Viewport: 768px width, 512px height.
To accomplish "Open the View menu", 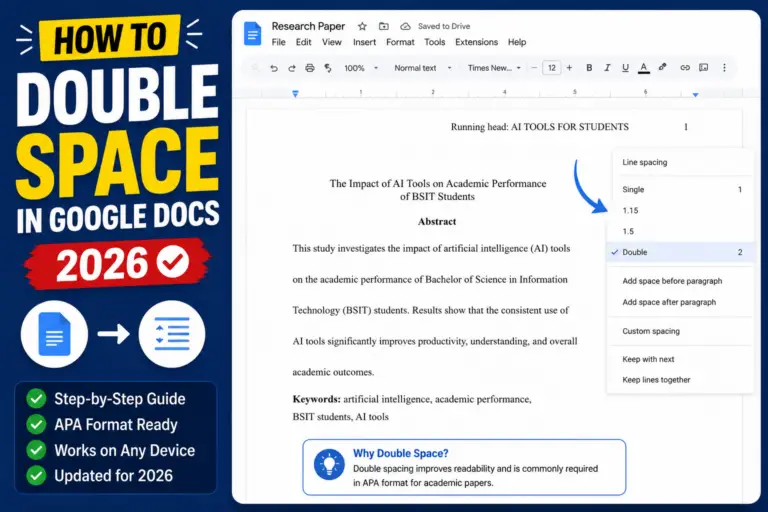I will (332, 42).
